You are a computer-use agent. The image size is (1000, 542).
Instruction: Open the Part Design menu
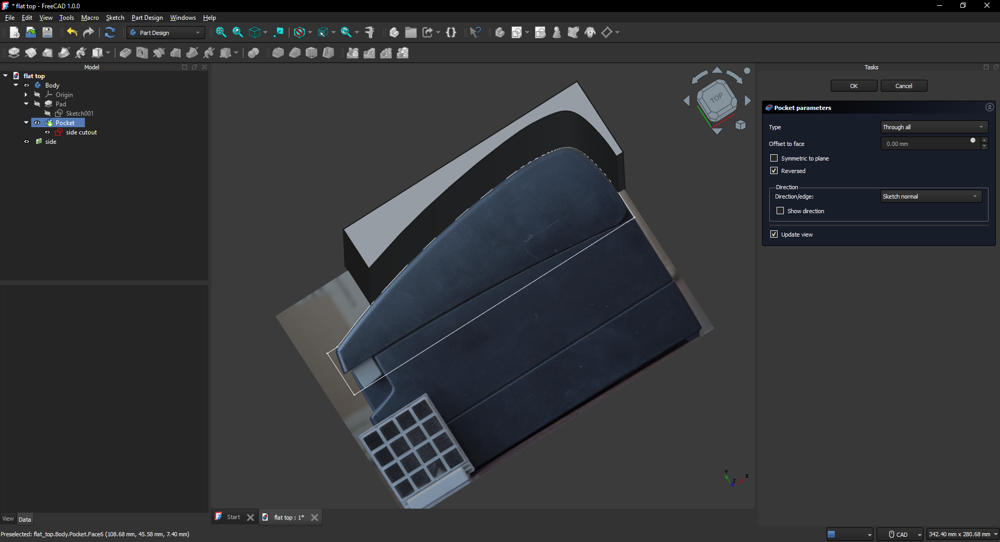pyautogui.click(x=147, y=18)
